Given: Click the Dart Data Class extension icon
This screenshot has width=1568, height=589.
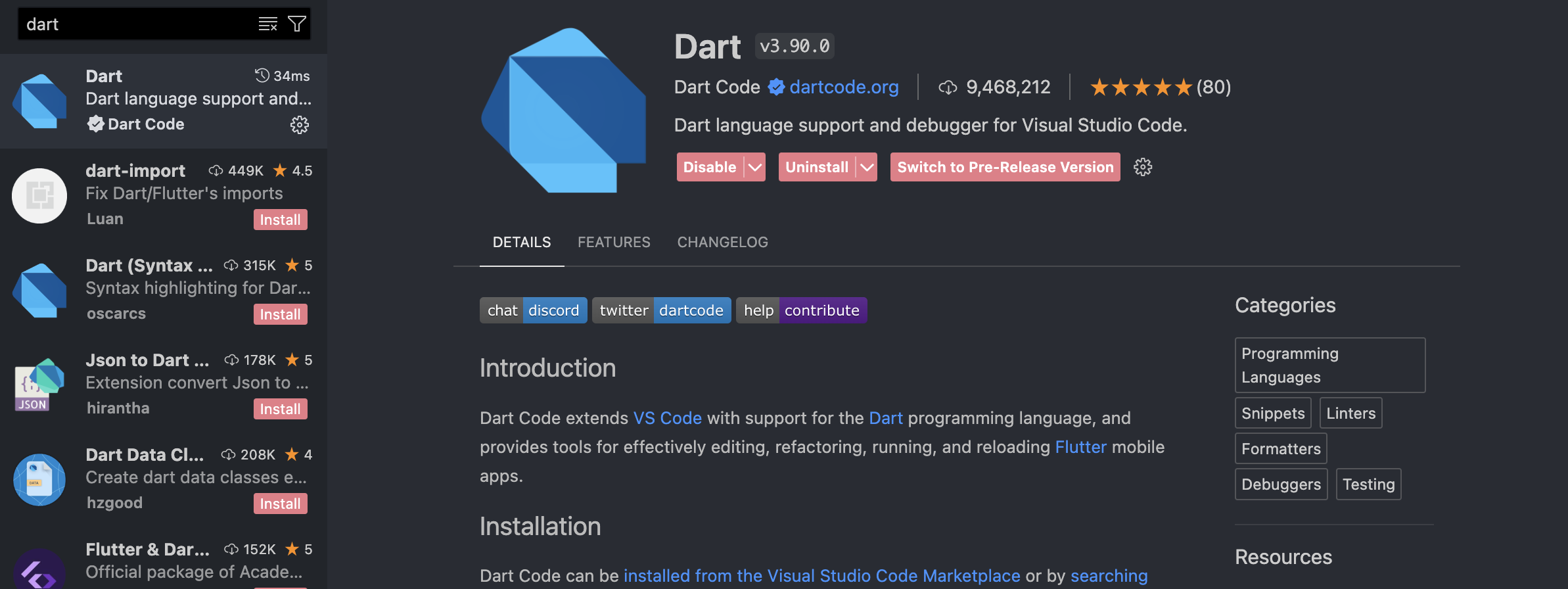Looking at the screenshot, I should [39, 480].
